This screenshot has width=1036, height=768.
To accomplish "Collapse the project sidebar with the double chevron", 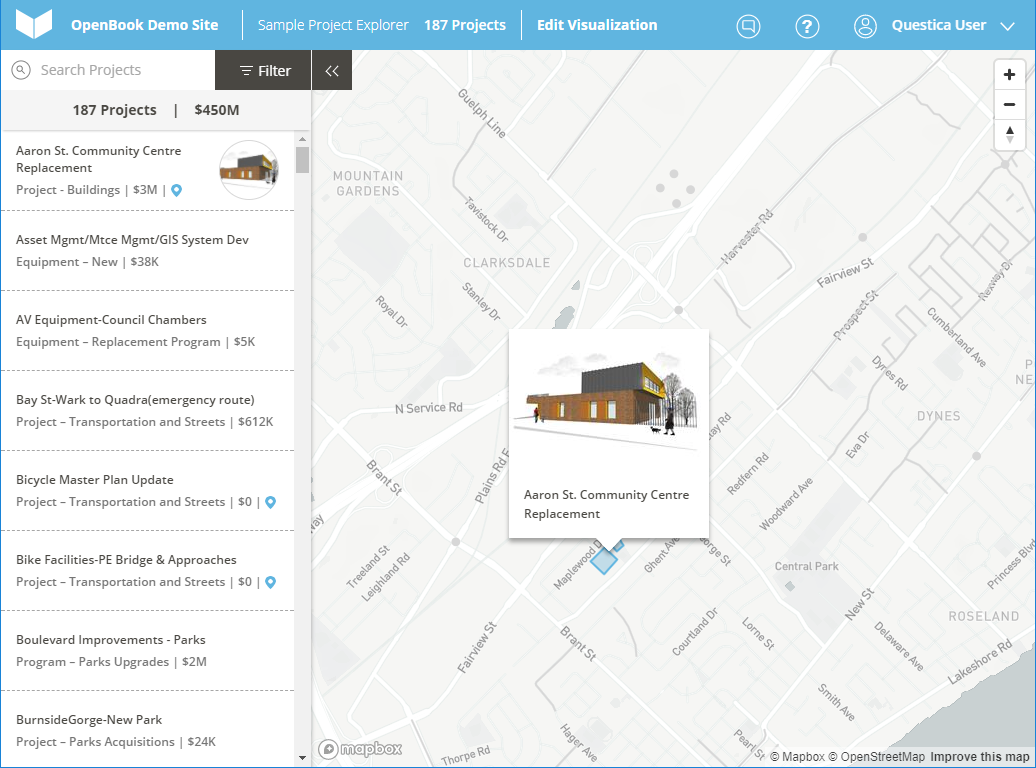I will [x=331, y=70].
